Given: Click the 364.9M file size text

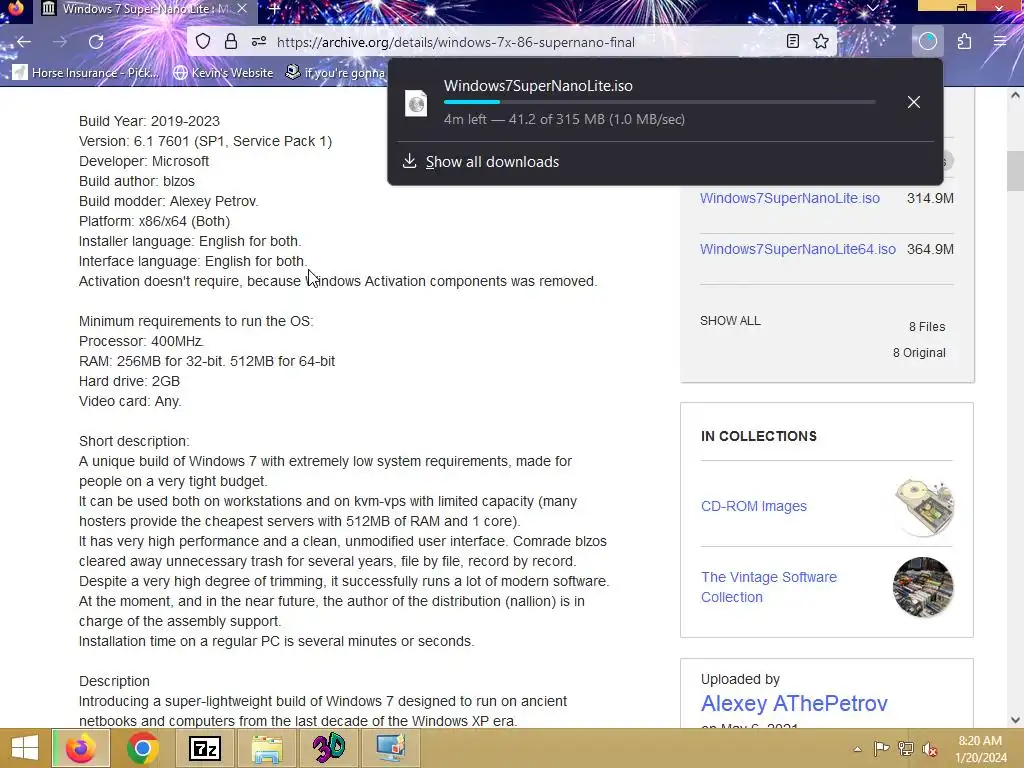Looking at the screenshot, I should [x=930, y=249].
